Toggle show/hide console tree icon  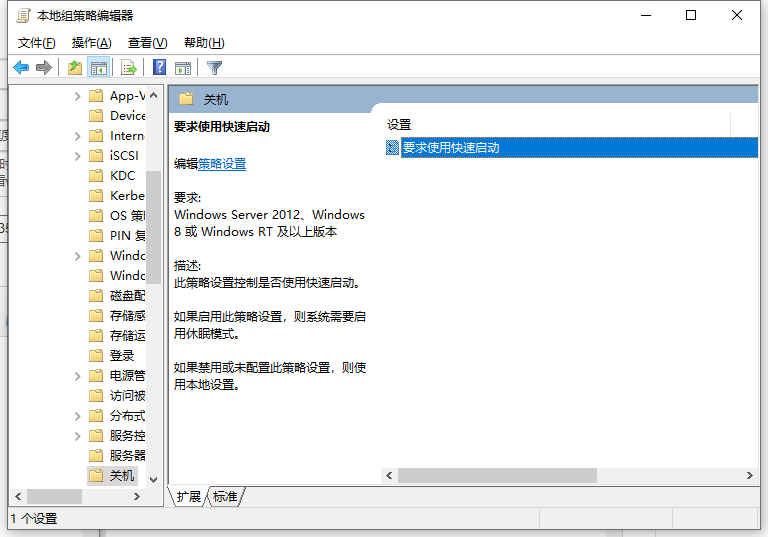(98, 68)
